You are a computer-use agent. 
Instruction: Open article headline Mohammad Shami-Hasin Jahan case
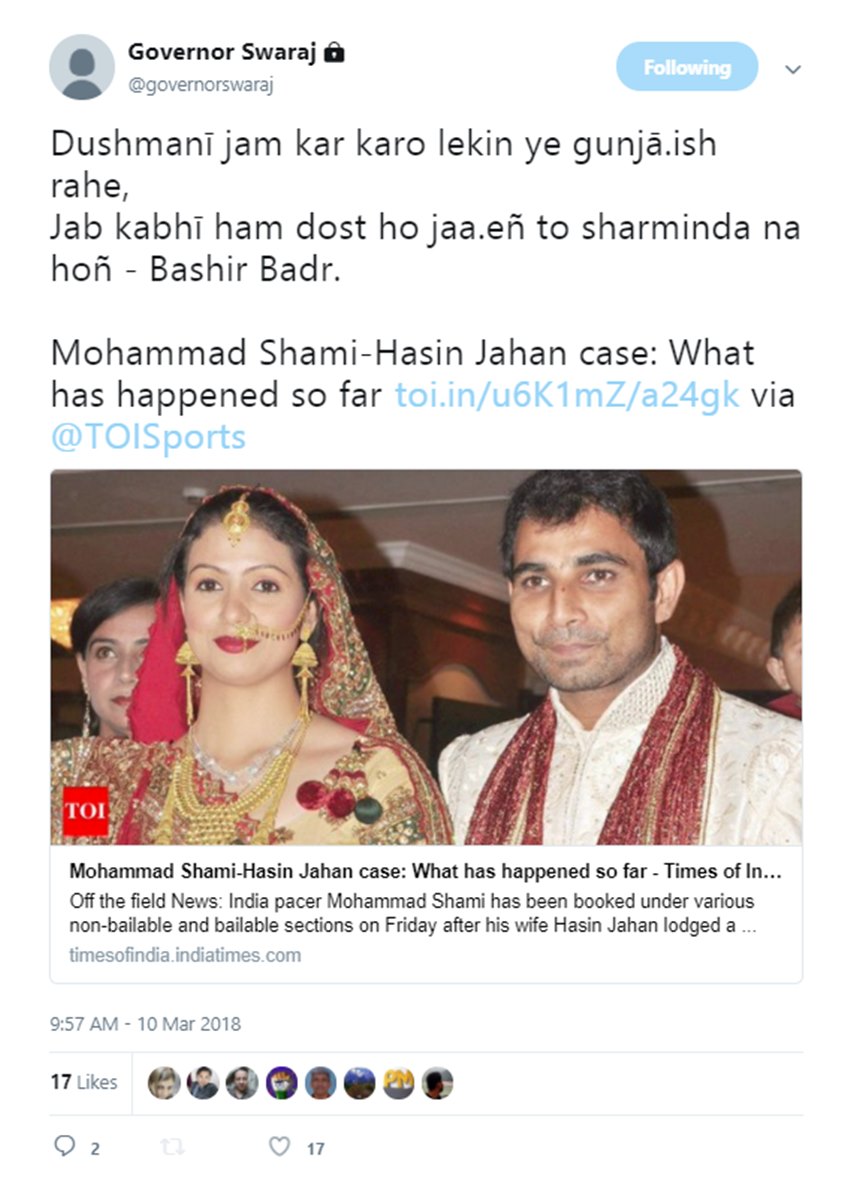point(426,871)
